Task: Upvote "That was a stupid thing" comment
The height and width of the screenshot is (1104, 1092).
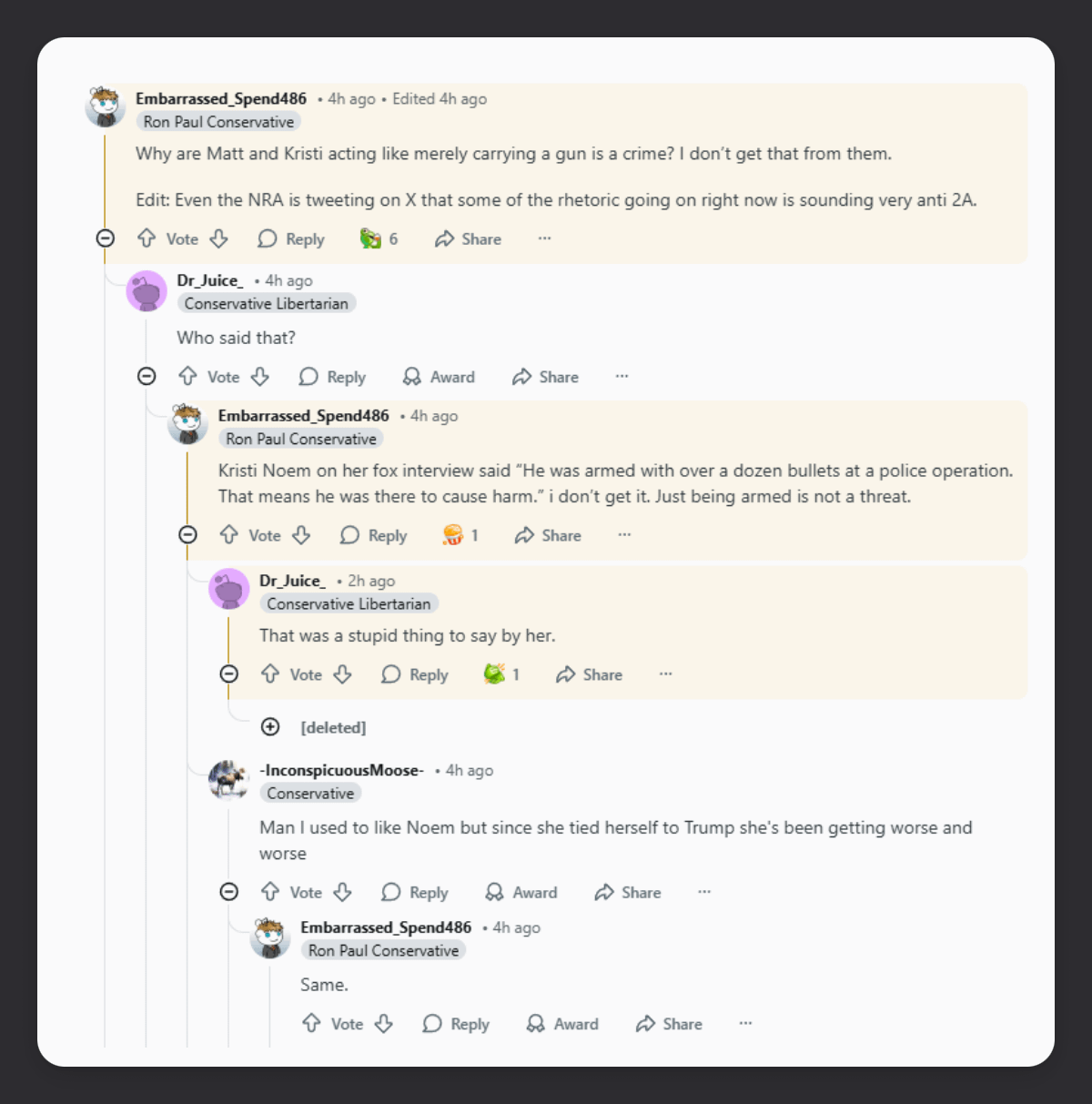Action: coord(270,674)
